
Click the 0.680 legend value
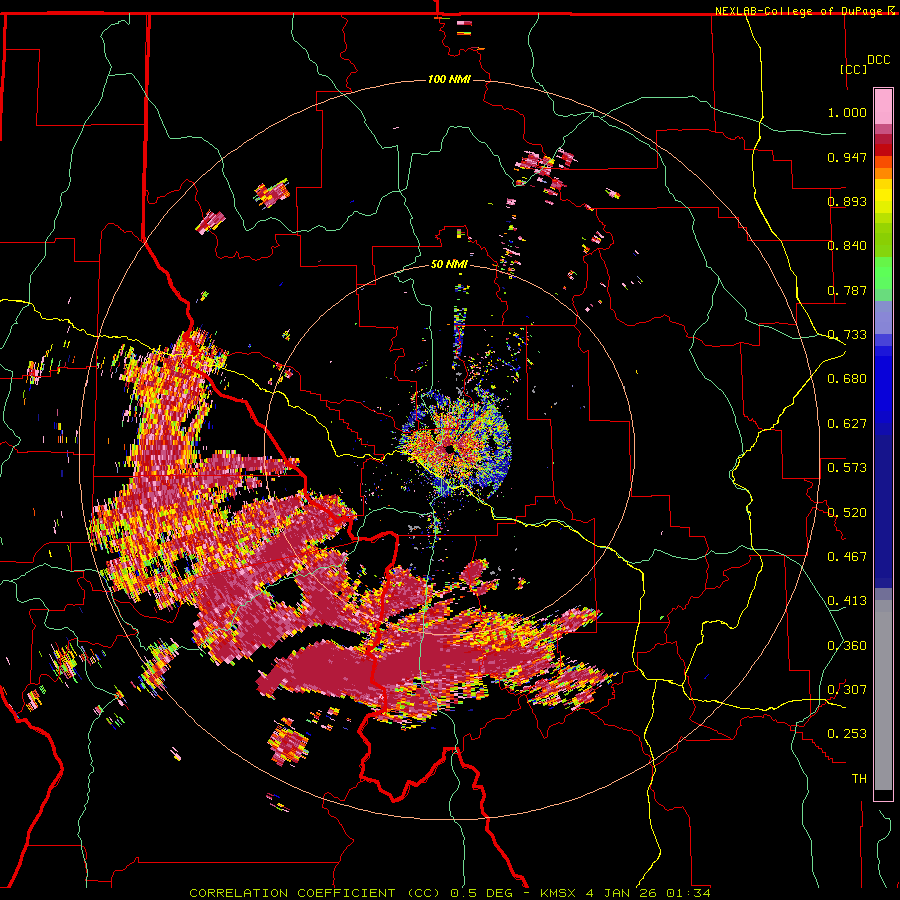pos(847,379)
